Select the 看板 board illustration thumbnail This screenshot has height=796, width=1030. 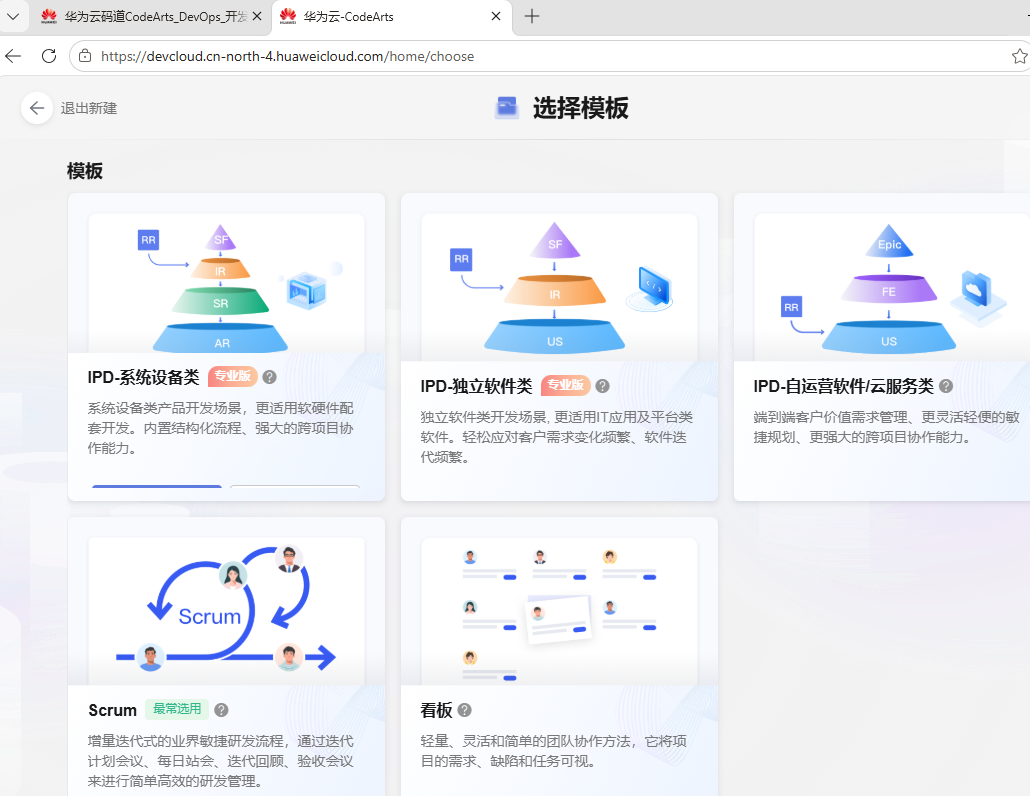pos(559,611)
